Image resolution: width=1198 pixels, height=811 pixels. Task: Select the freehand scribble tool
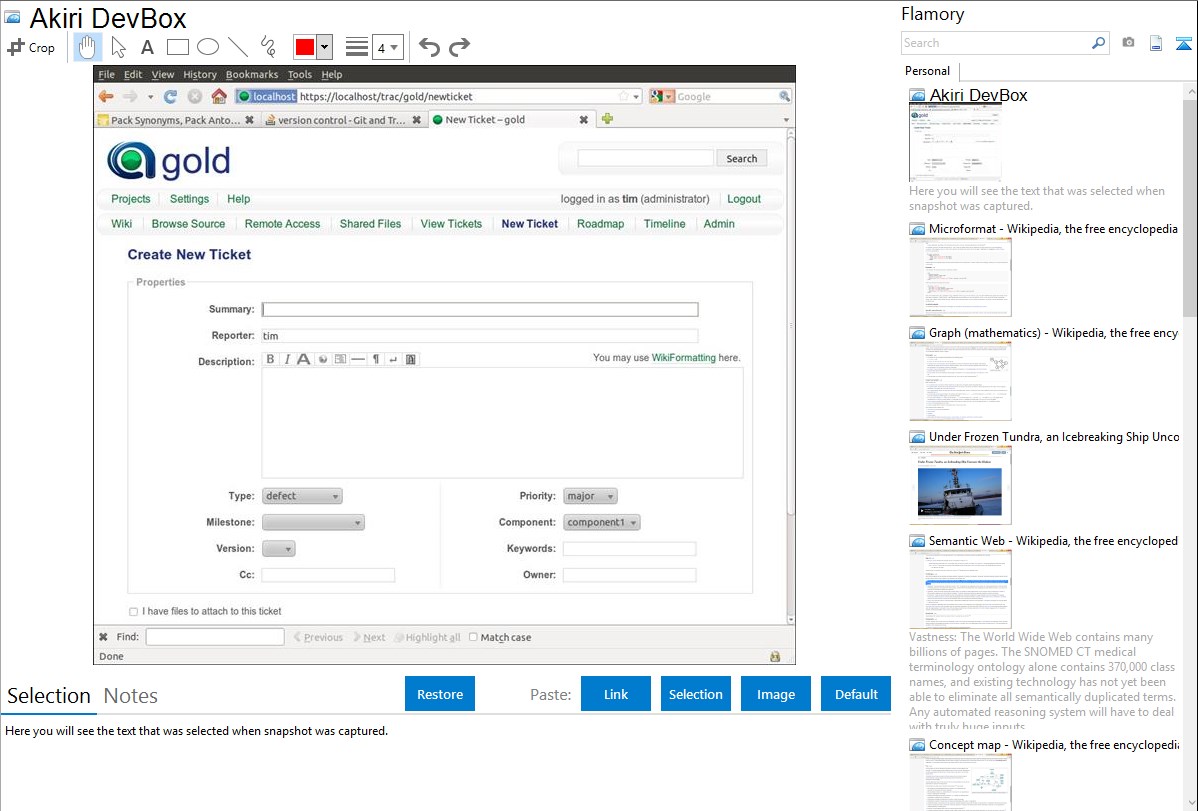(268, 47)
